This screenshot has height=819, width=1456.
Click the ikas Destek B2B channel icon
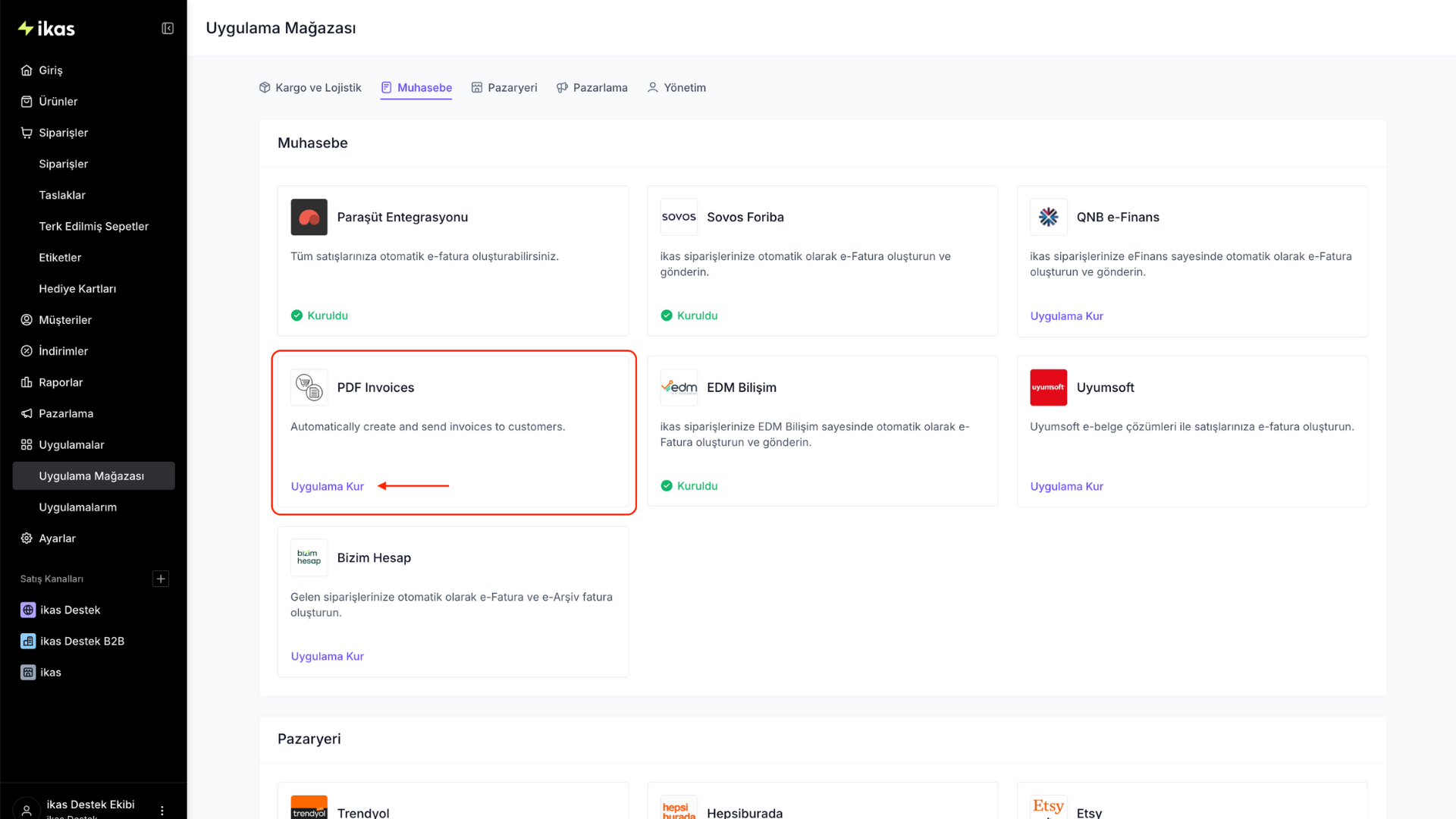[x=28, y=641]
